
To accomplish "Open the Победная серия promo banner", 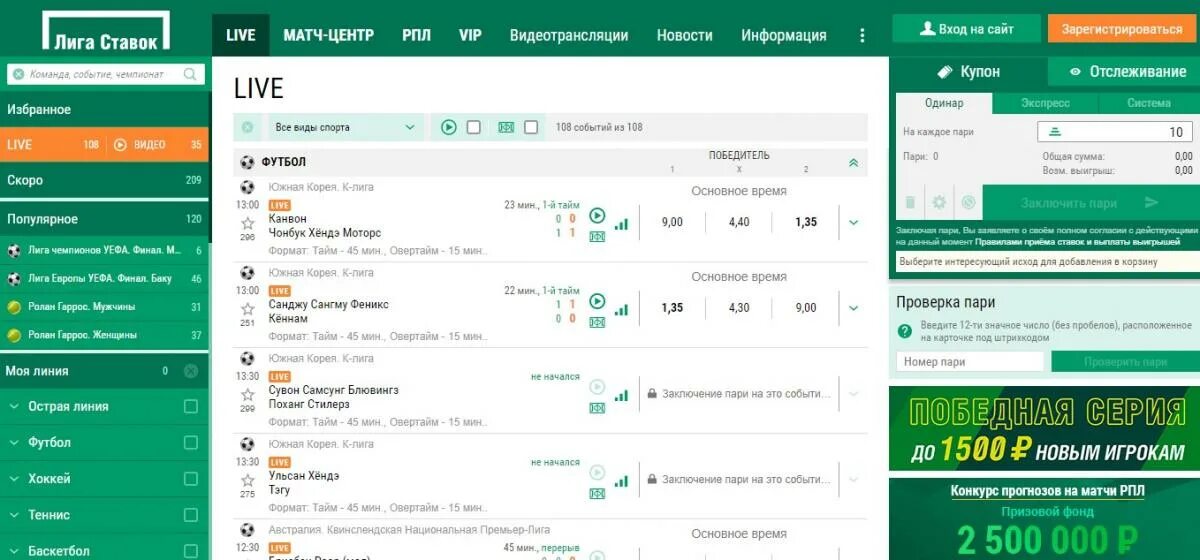I will pos(1044,430).
